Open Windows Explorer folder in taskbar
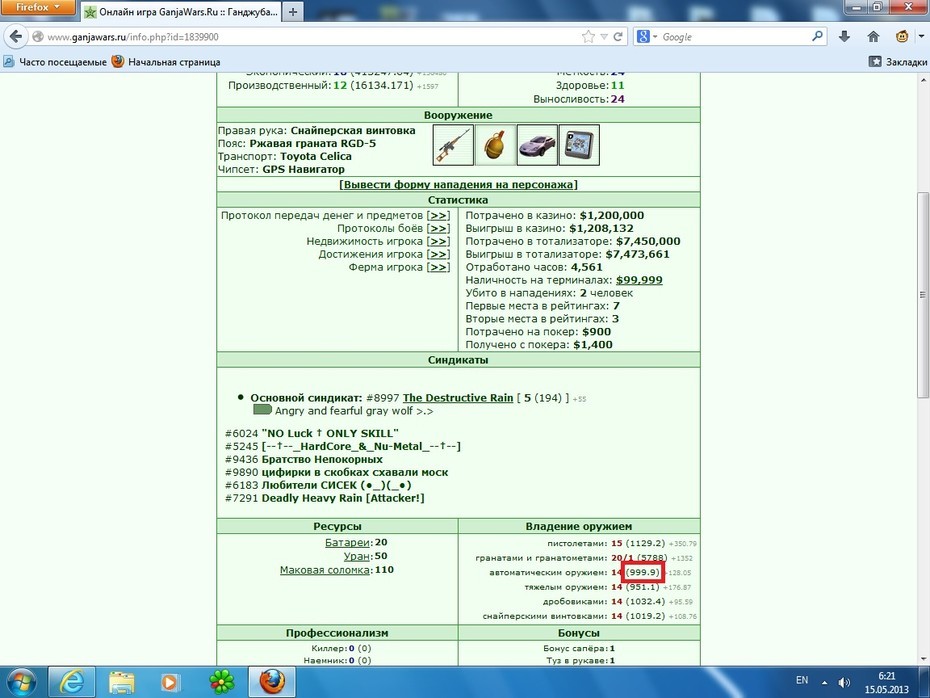 [x=121, y=683]
